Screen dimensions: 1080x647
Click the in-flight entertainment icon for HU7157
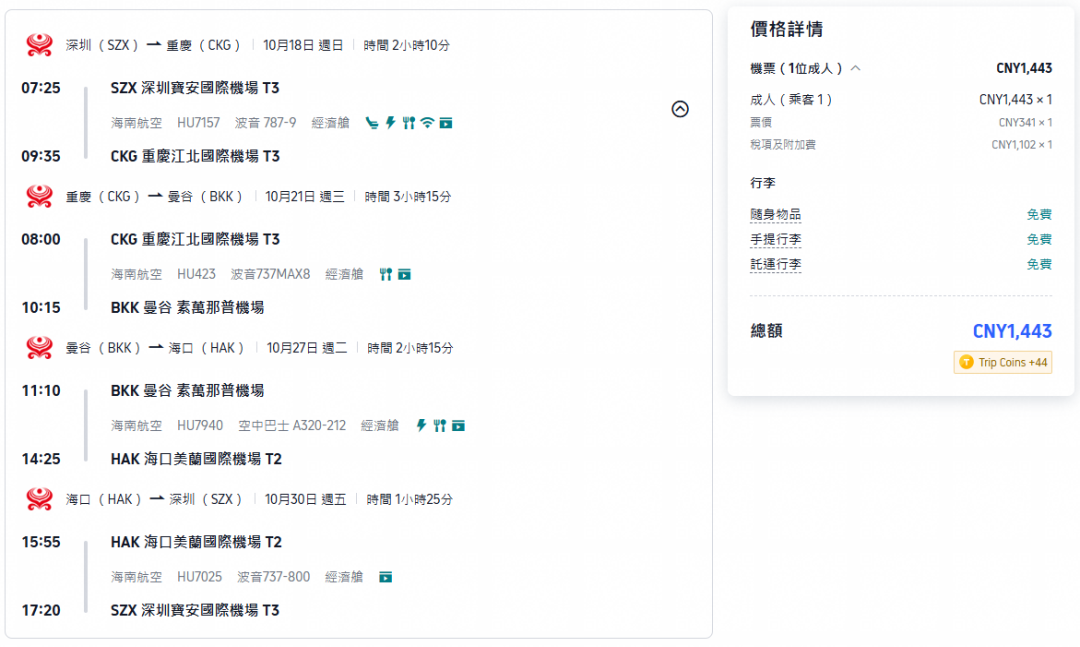pos(446,123)
